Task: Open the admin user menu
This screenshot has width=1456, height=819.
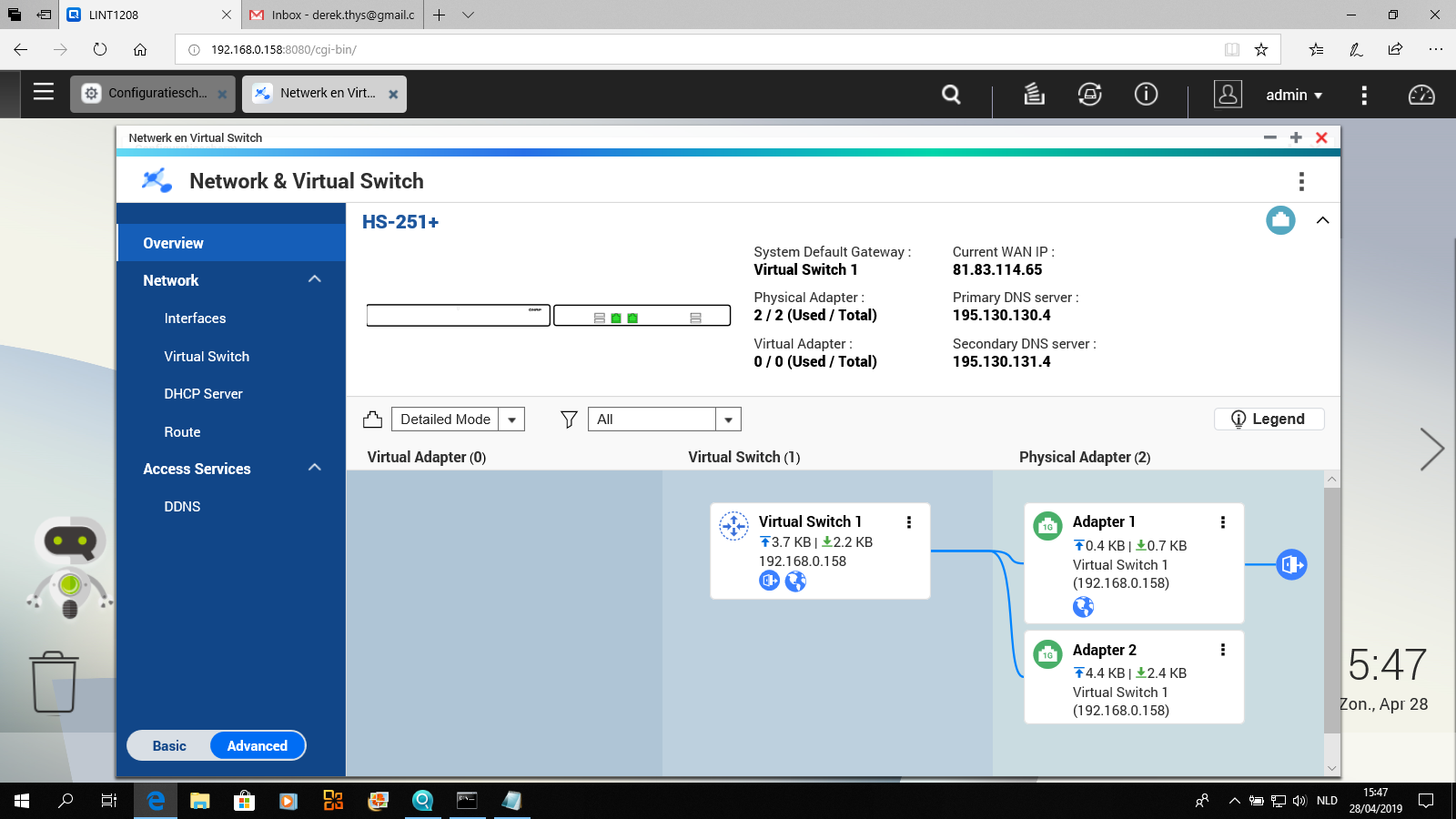Action: click(x=1293, y=95)
